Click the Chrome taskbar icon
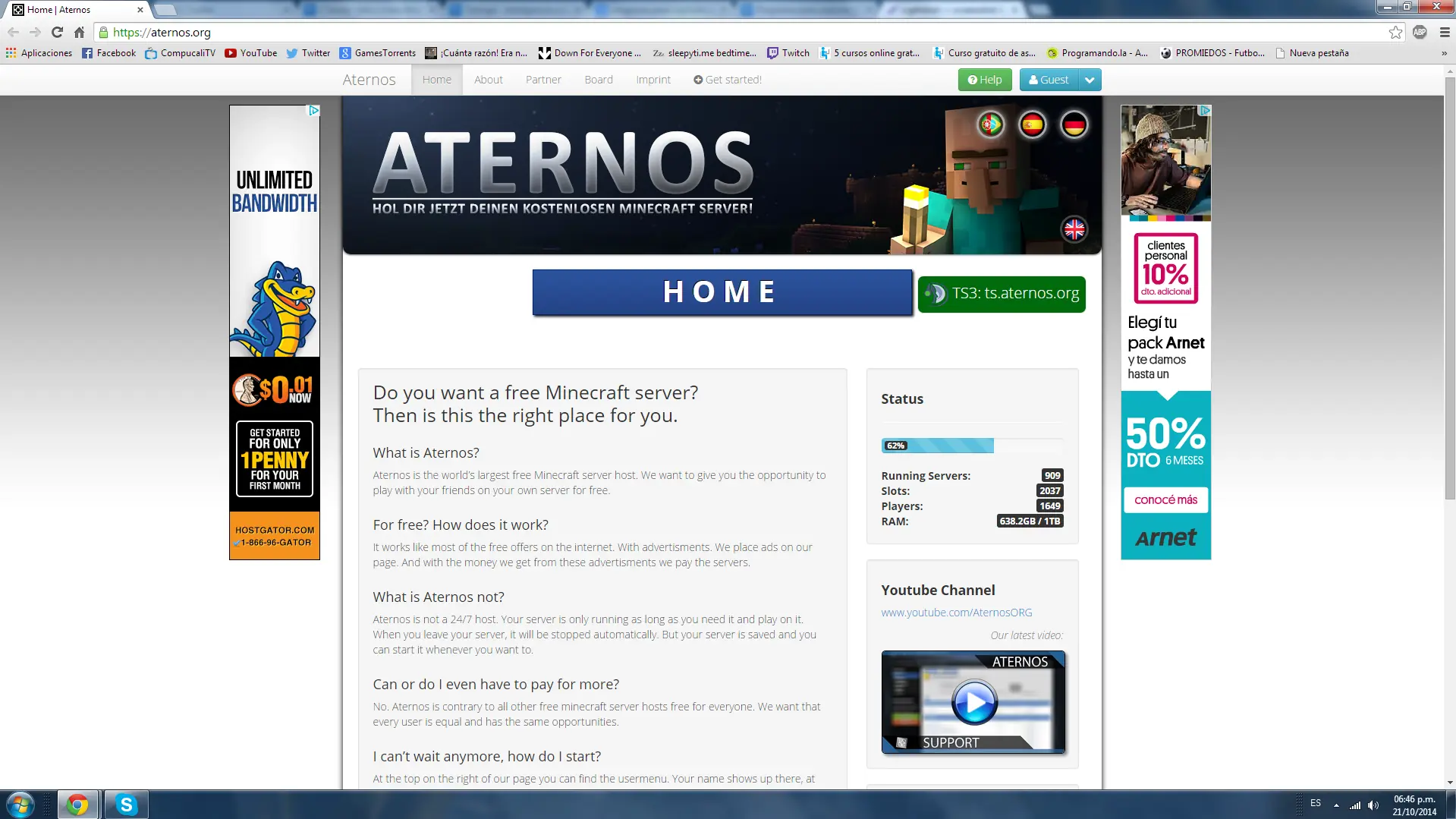The image size is (1456, 819). pos(77,805)
